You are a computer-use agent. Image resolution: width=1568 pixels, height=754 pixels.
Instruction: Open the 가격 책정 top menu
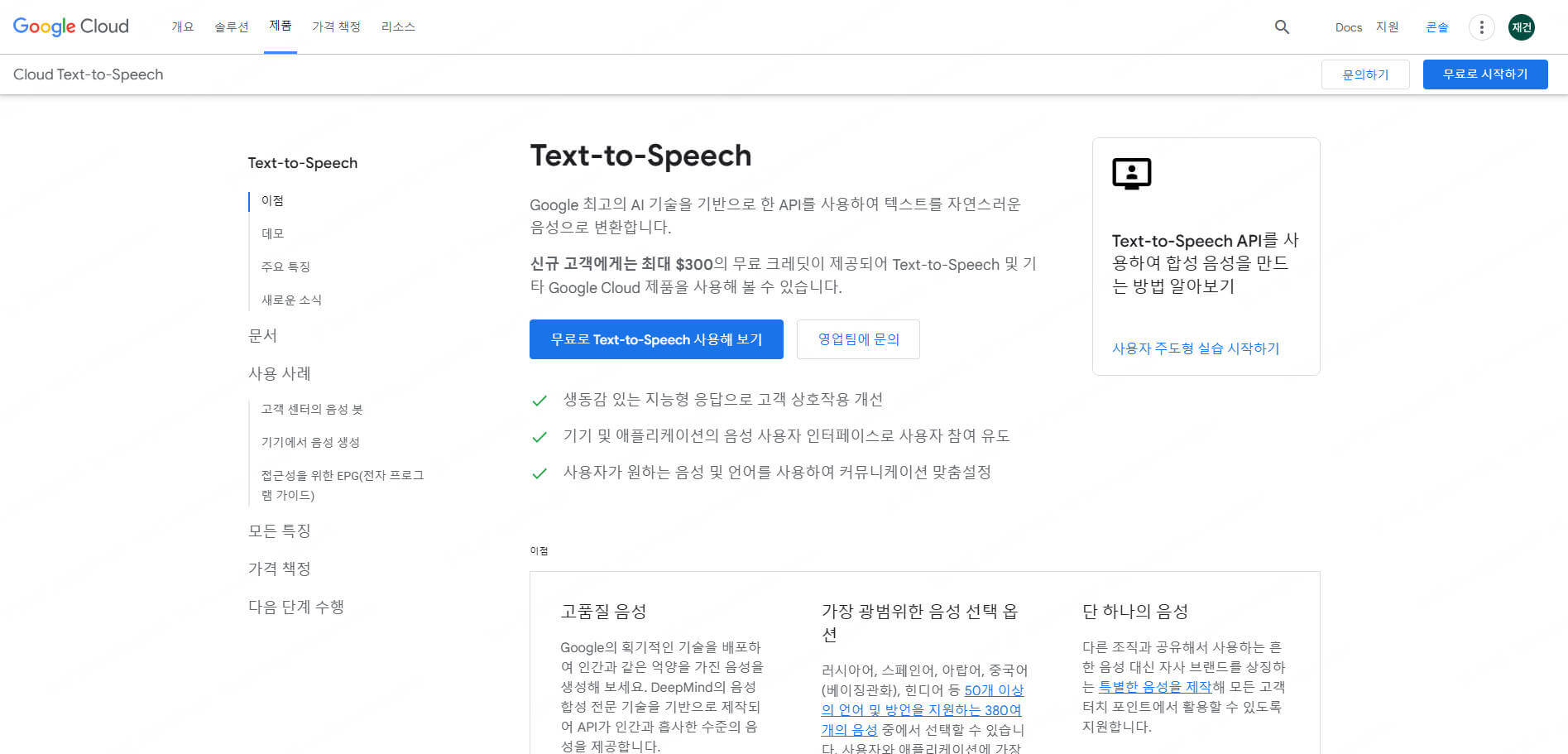coord(336,27)
